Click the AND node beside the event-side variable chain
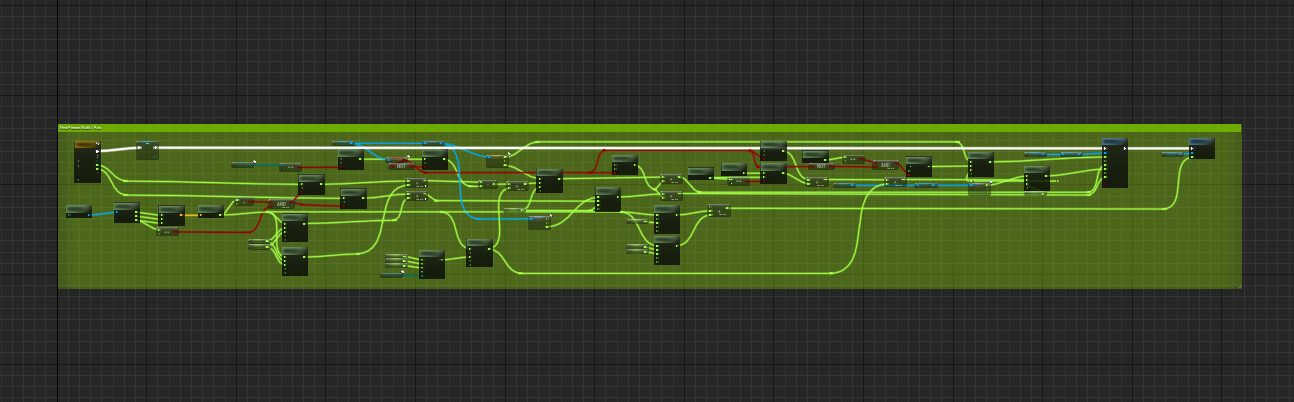 click(x=281, y=204)
